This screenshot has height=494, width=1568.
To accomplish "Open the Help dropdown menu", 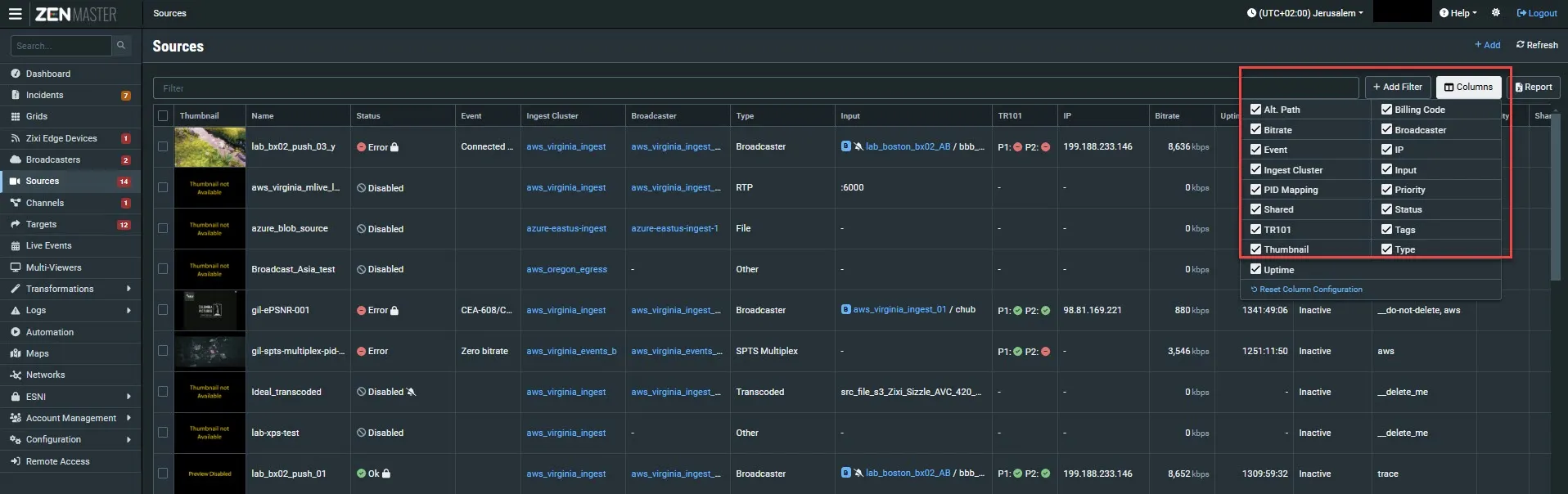I will click(1458, 13).
